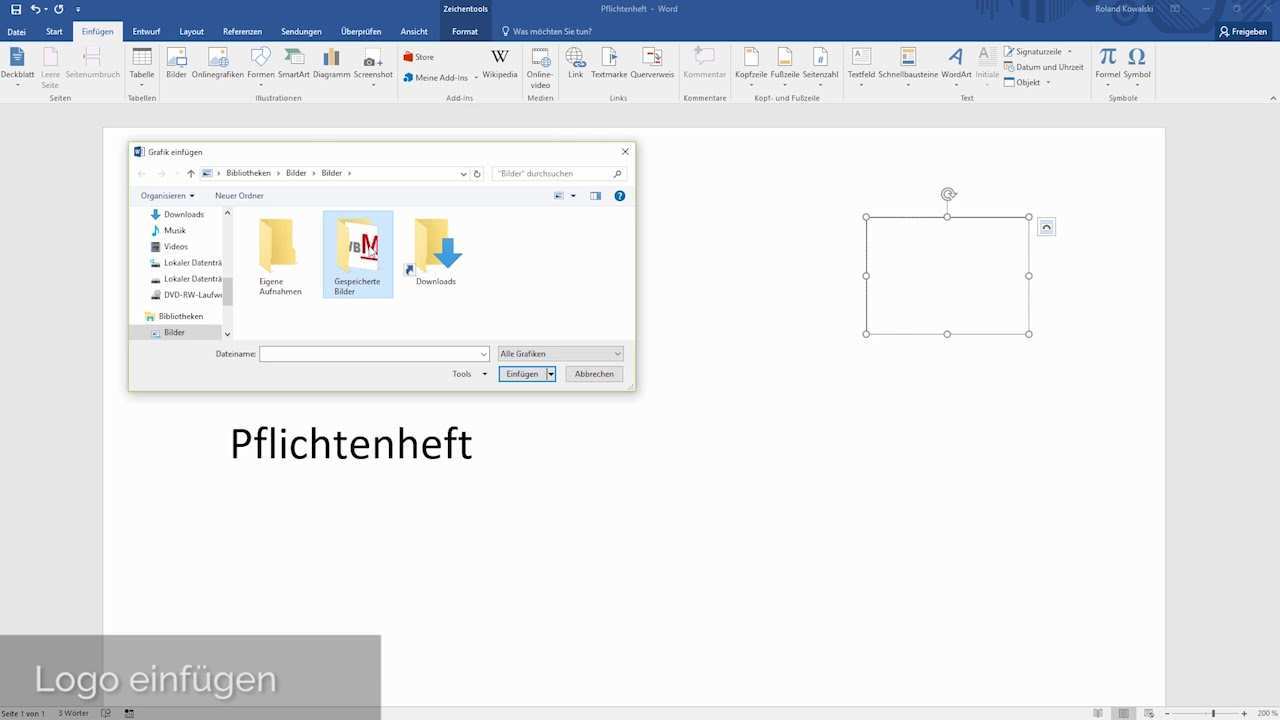Open the Diagramm chart tool

coord(331,62)
